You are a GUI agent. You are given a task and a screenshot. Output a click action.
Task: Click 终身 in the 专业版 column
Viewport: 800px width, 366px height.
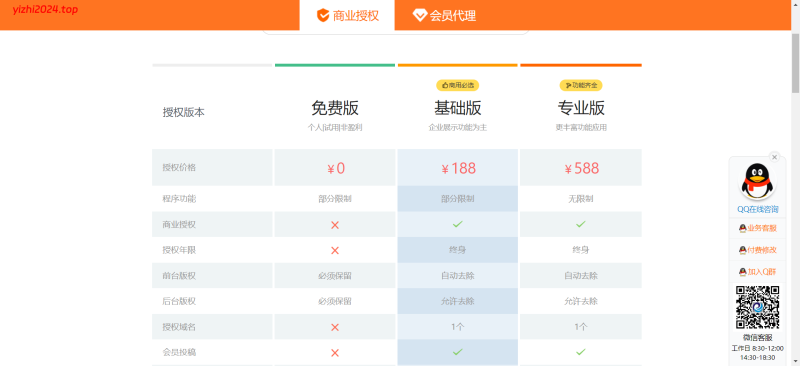point(581,250)
